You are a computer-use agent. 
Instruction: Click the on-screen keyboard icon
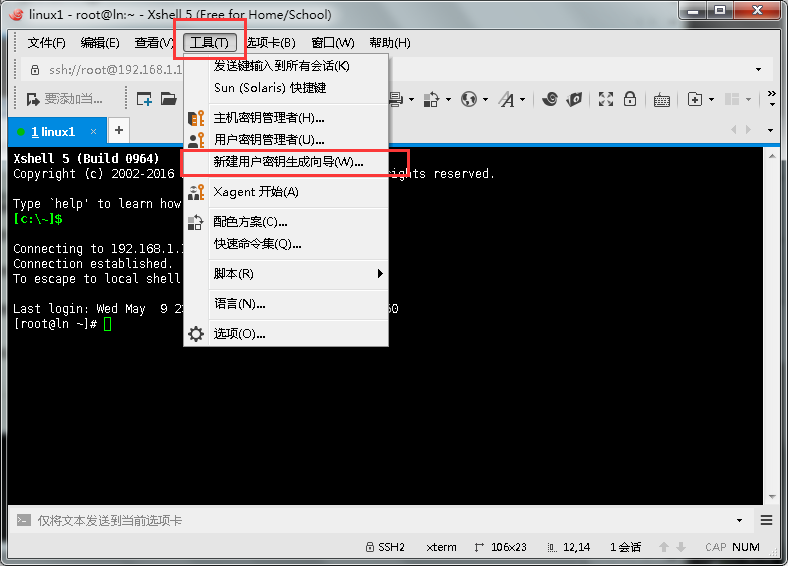click(x=662, y=100)
